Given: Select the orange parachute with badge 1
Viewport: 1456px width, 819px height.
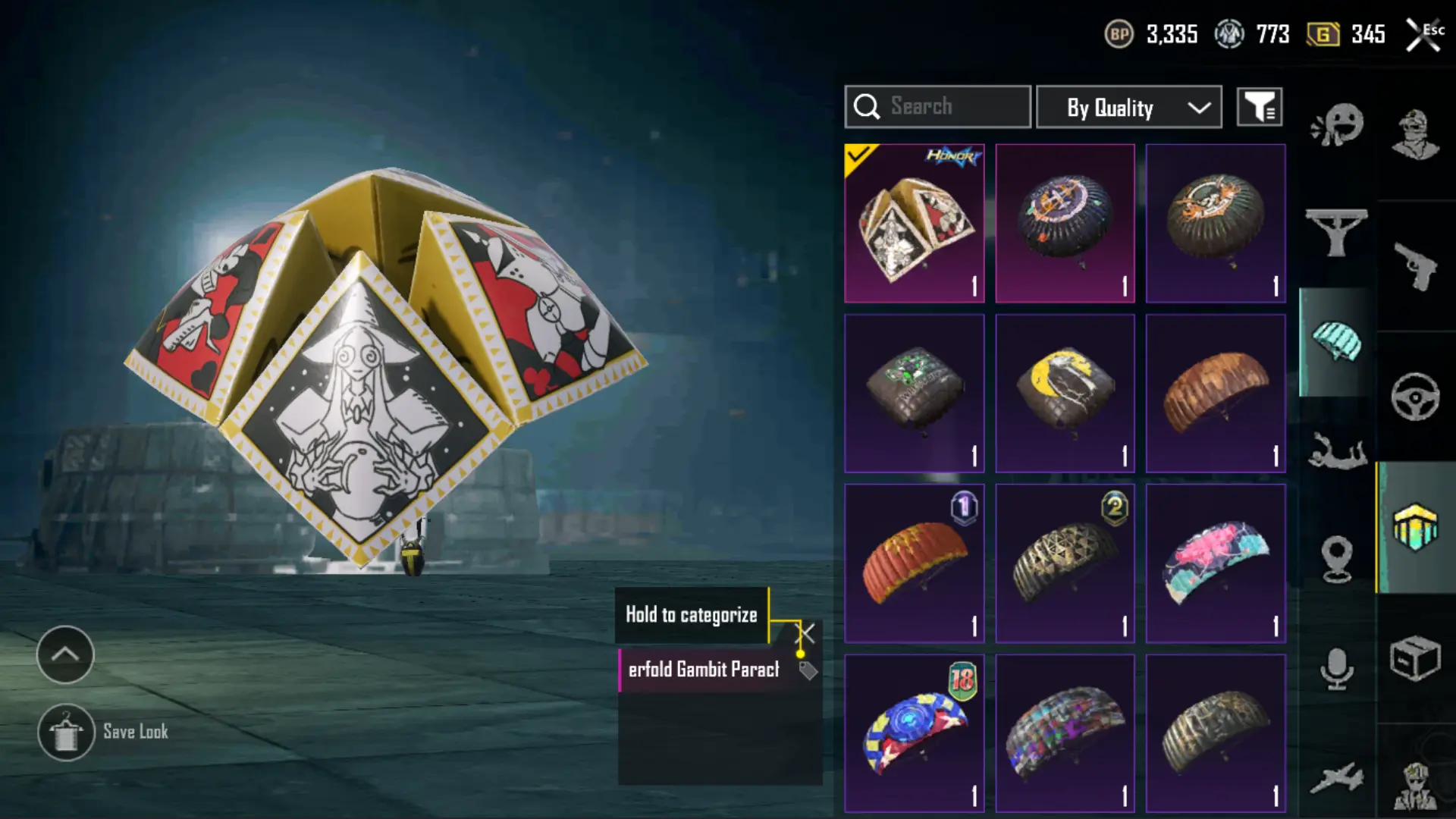Looking at the screenshot, I should 915,563.
